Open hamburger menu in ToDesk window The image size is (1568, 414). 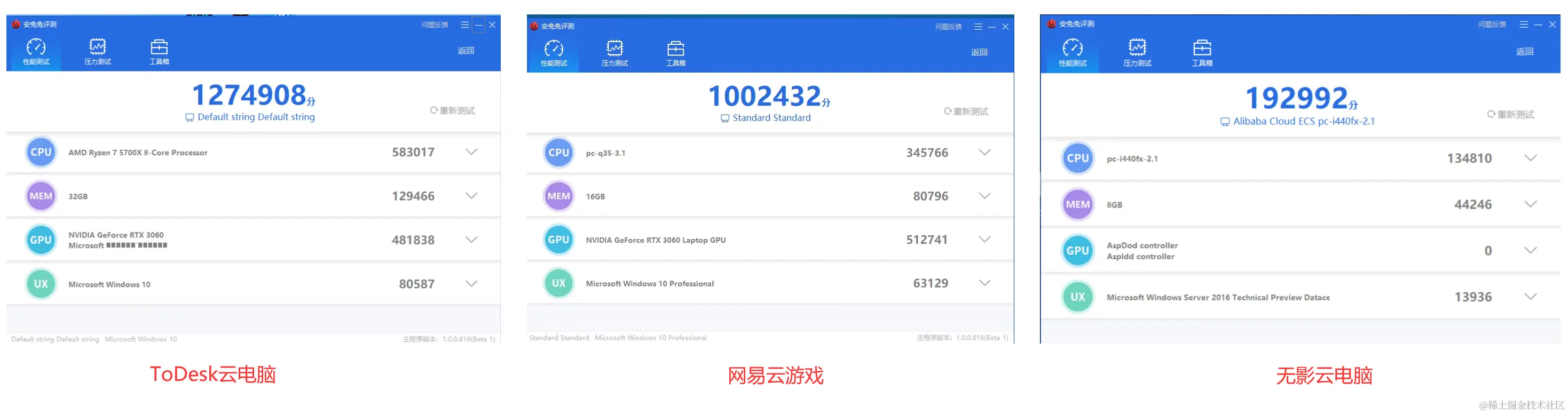tap(465, 25)
